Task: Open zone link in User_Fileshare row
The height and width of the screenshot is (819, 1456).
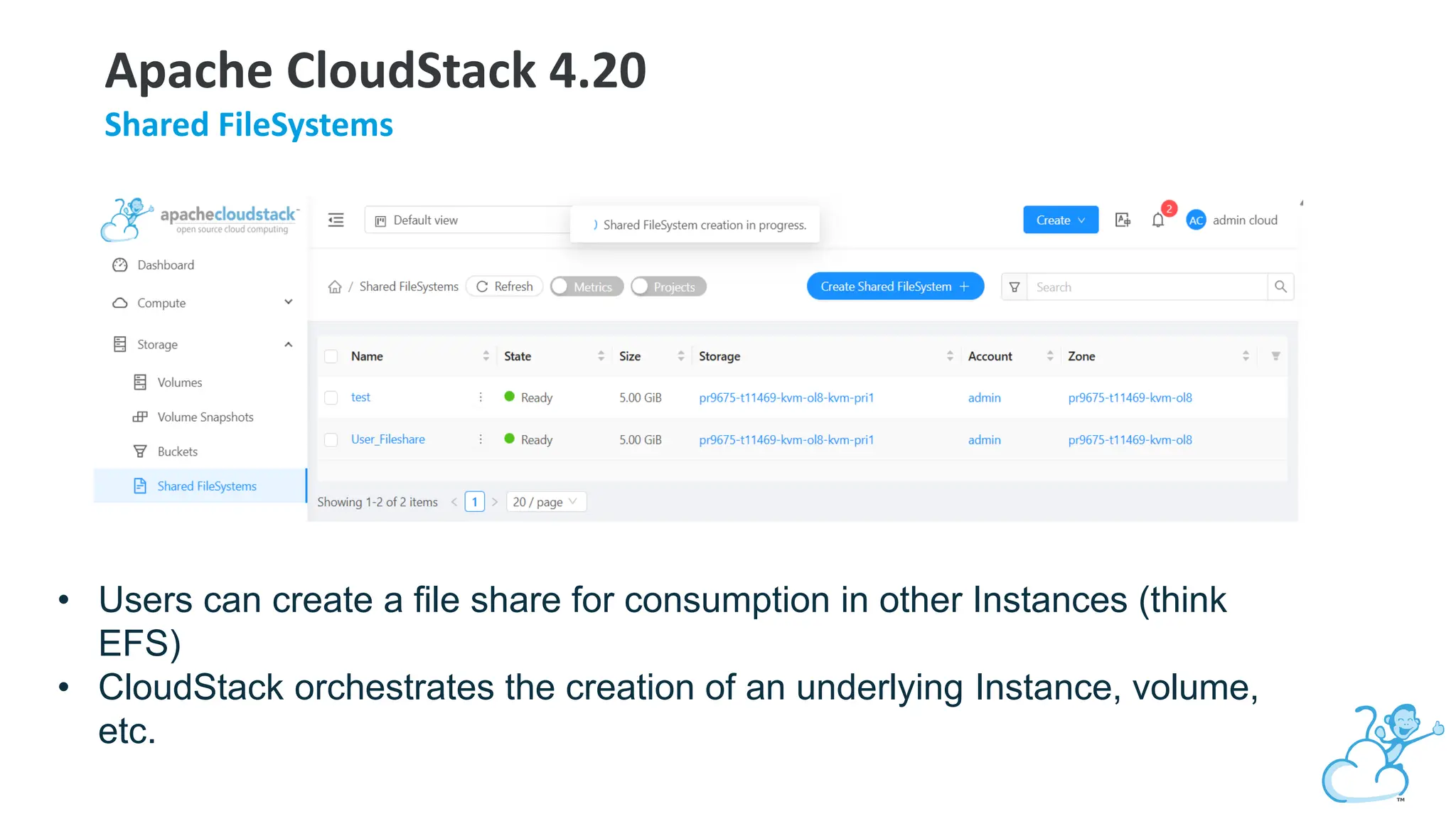Action: tap(1130, 440)
